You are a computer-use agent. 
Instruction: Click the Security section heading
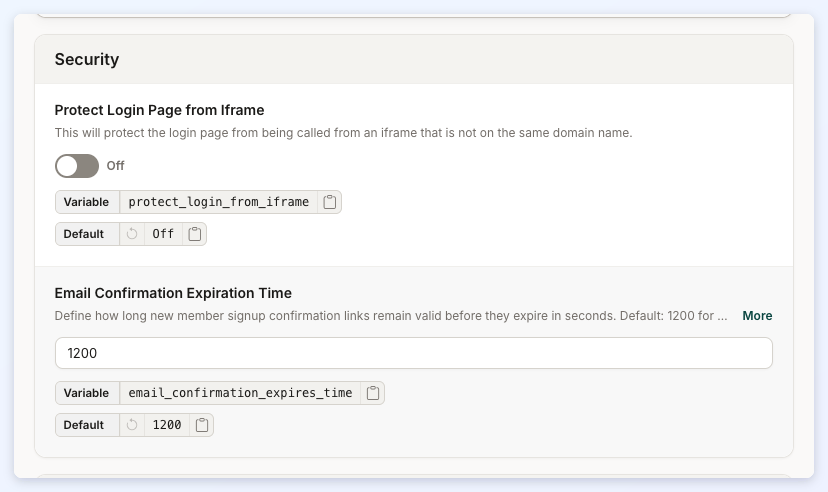[87, 59]
